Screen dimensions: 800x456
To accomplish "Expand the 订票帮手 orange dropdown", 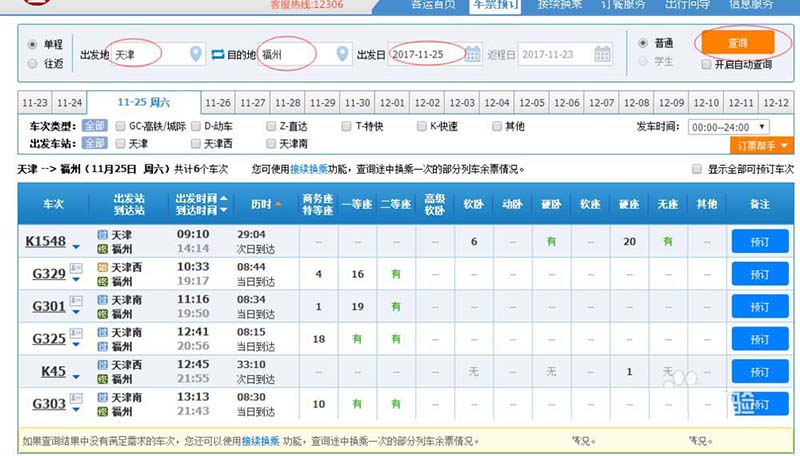I will coord(762,146).
